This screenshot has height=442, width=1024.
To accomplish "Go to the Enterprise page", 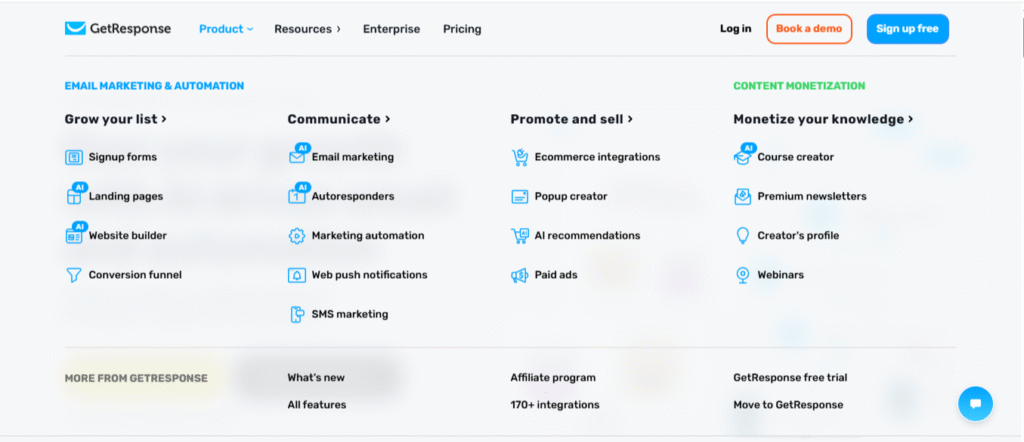I will click(x=391, y=29).
